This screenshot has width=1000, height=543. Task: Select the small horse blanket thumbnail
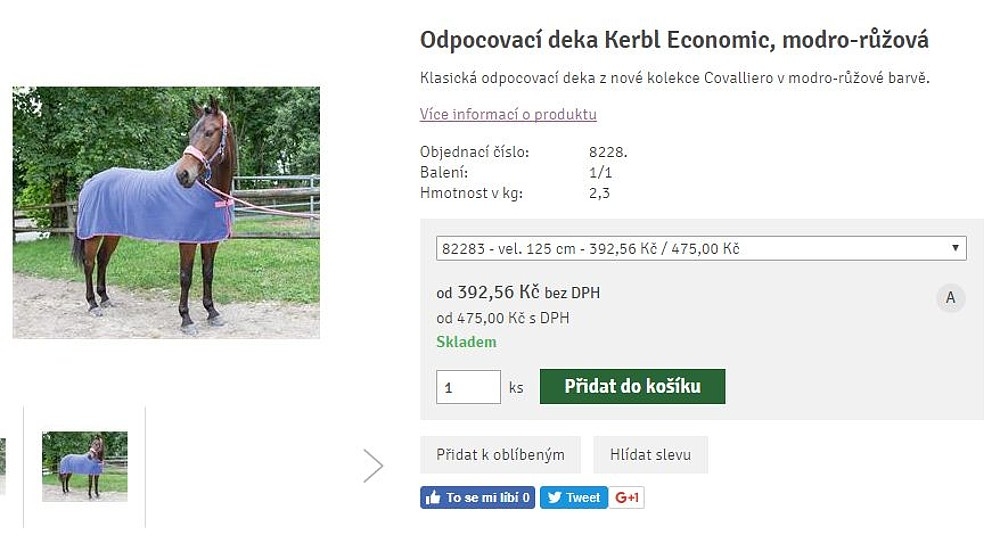click(84, 465)
